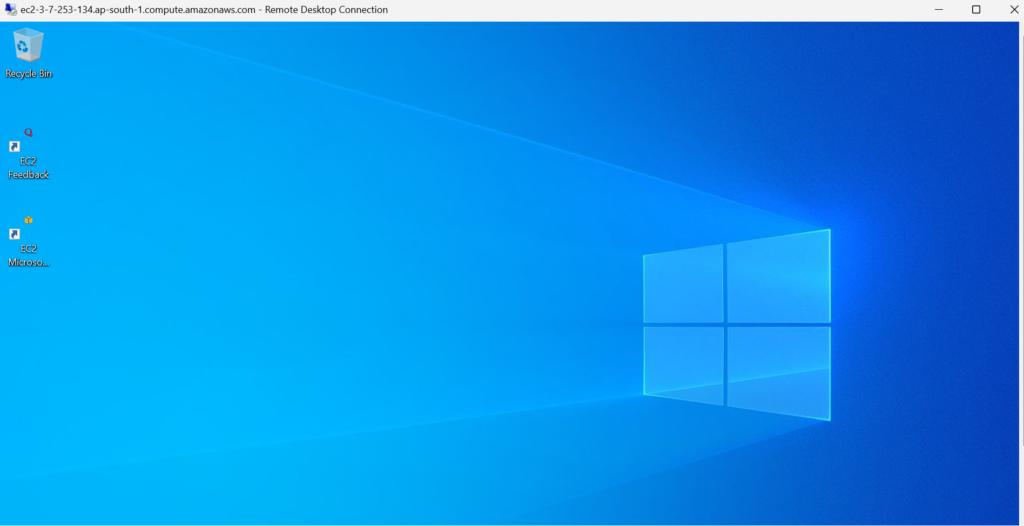Minimize the Remote Desktop Connection window
Screen dimensions: 1024x526
[939, 10]
